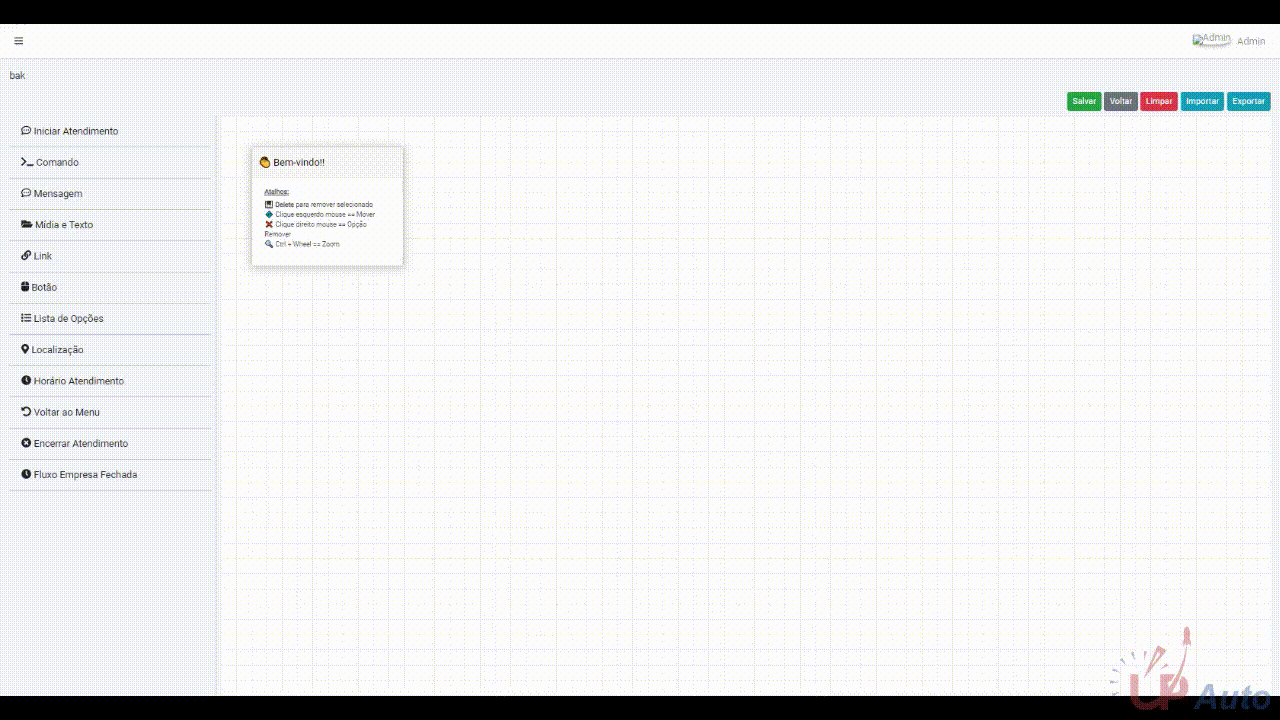Open the Admin user profile dropdown

click(1229, 41)
